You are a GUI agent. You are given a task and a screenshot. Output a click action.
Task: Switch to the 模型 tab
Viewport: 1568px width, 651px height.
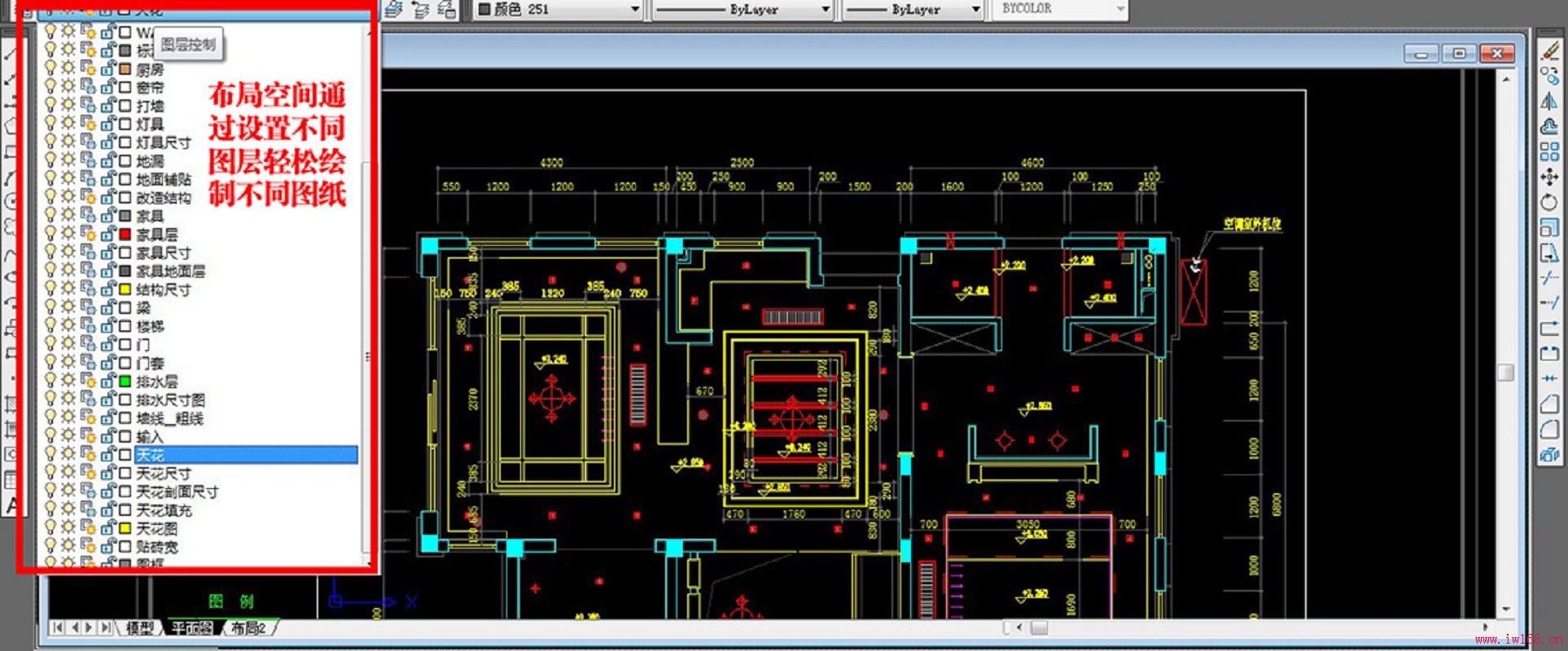click(x=140, y=628)
